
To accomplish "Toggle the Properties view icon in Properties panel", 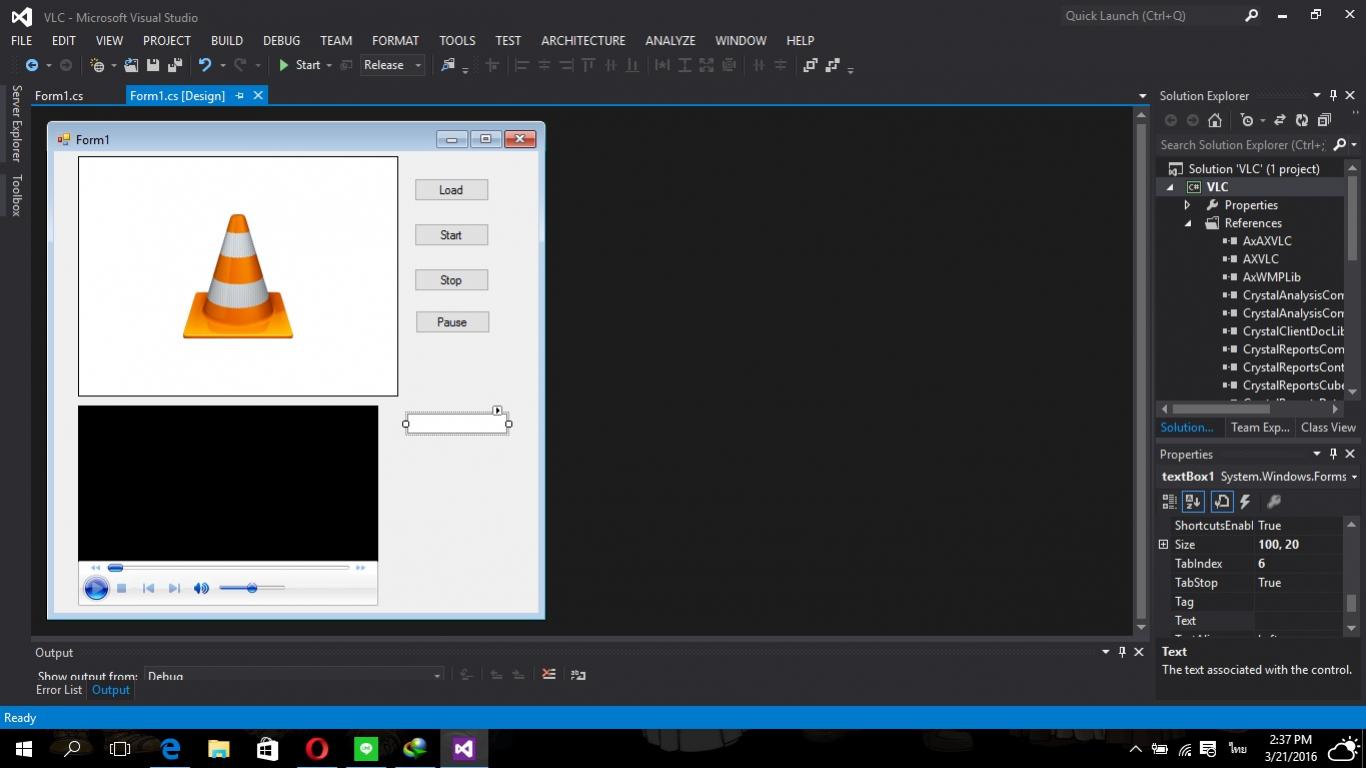I will [x=1221, y=502].
